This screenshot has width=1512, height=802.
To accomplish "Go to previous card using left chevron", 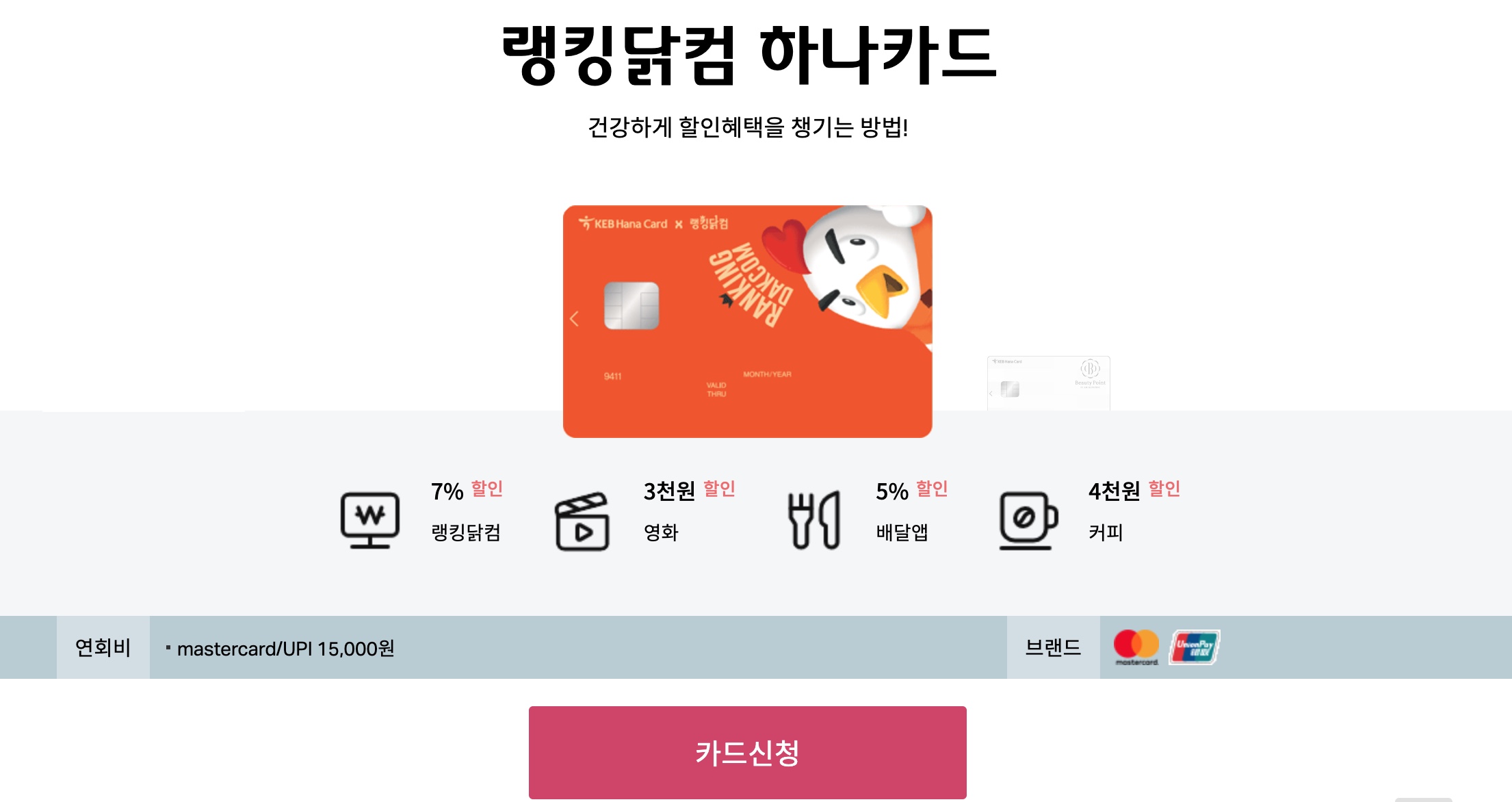I will pos(574,318).
